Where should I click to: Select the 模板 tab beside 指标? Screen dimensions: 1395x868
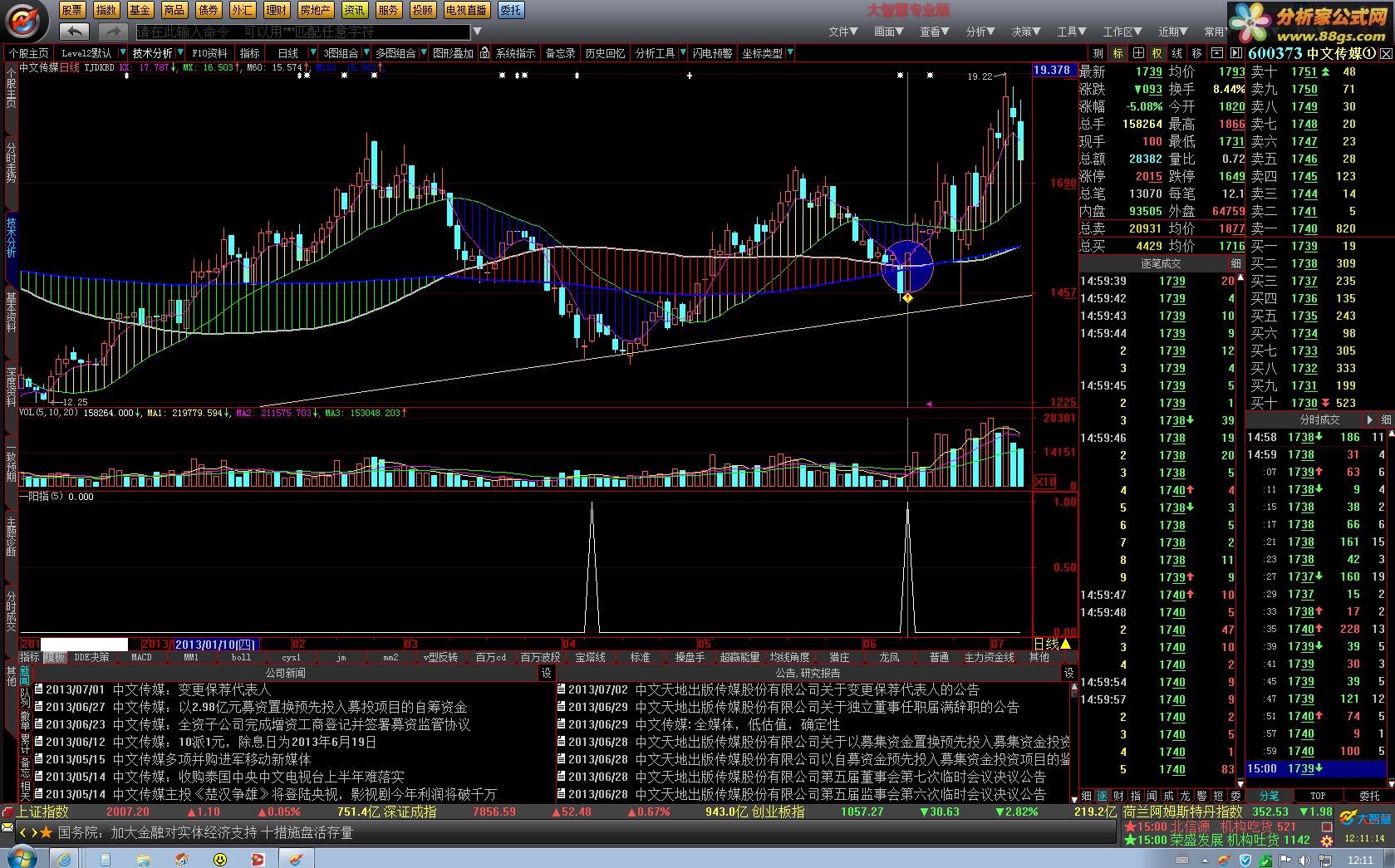point(54,657)
